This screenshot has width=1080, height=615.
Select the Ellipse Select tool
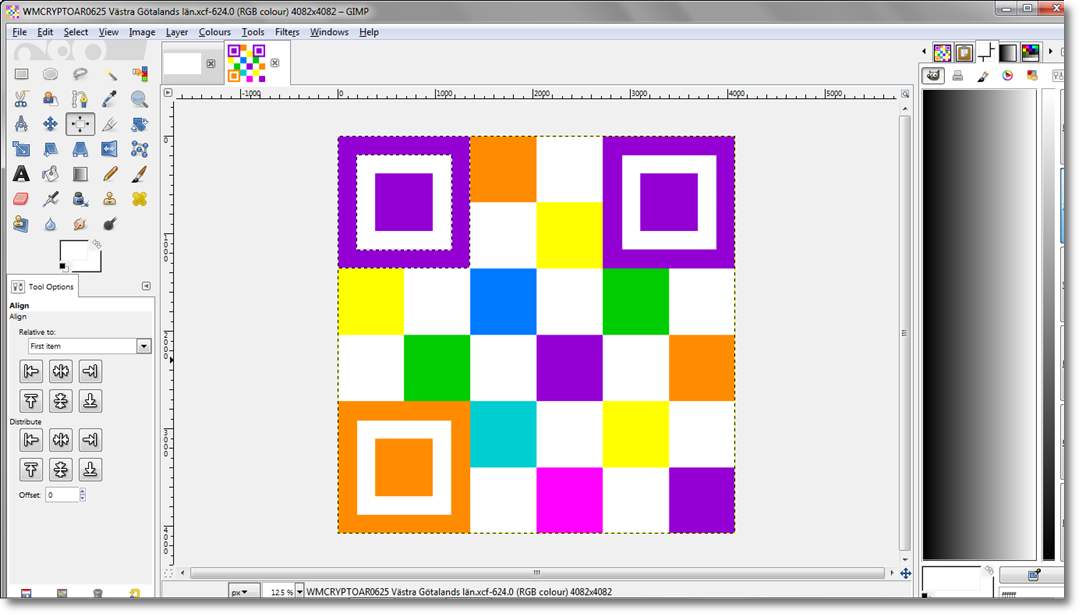50,74
